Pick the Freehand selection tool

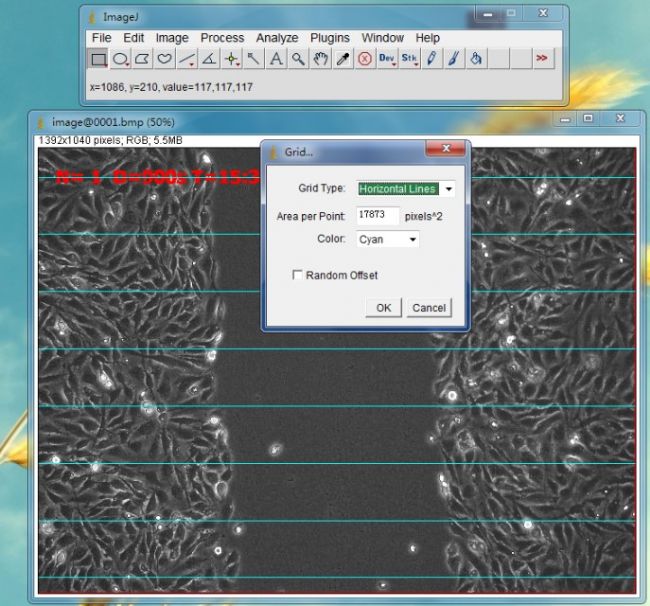tap(165, 59)
